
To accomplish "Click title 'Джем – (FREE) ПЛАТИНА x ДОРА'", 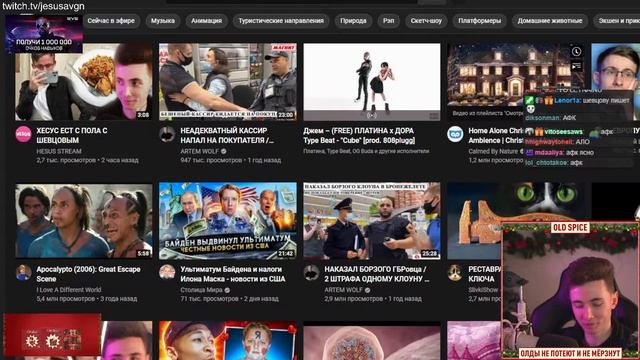I will pos(359,136).
